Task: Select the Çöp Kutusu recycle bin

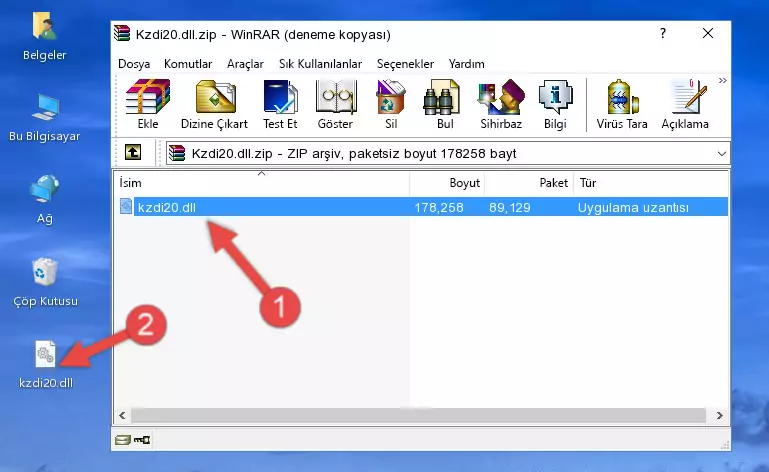Action: point(45,283)
